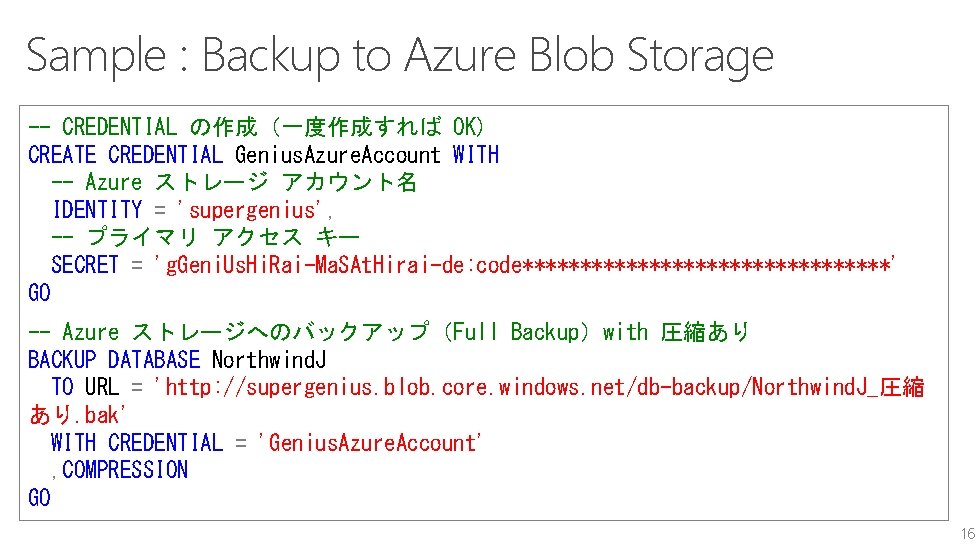Click the quoted 'GeniusAzureAccount' string in red
Image resolution: width=979 pixels, height=551 pixels.
click(x=371, y=442)
